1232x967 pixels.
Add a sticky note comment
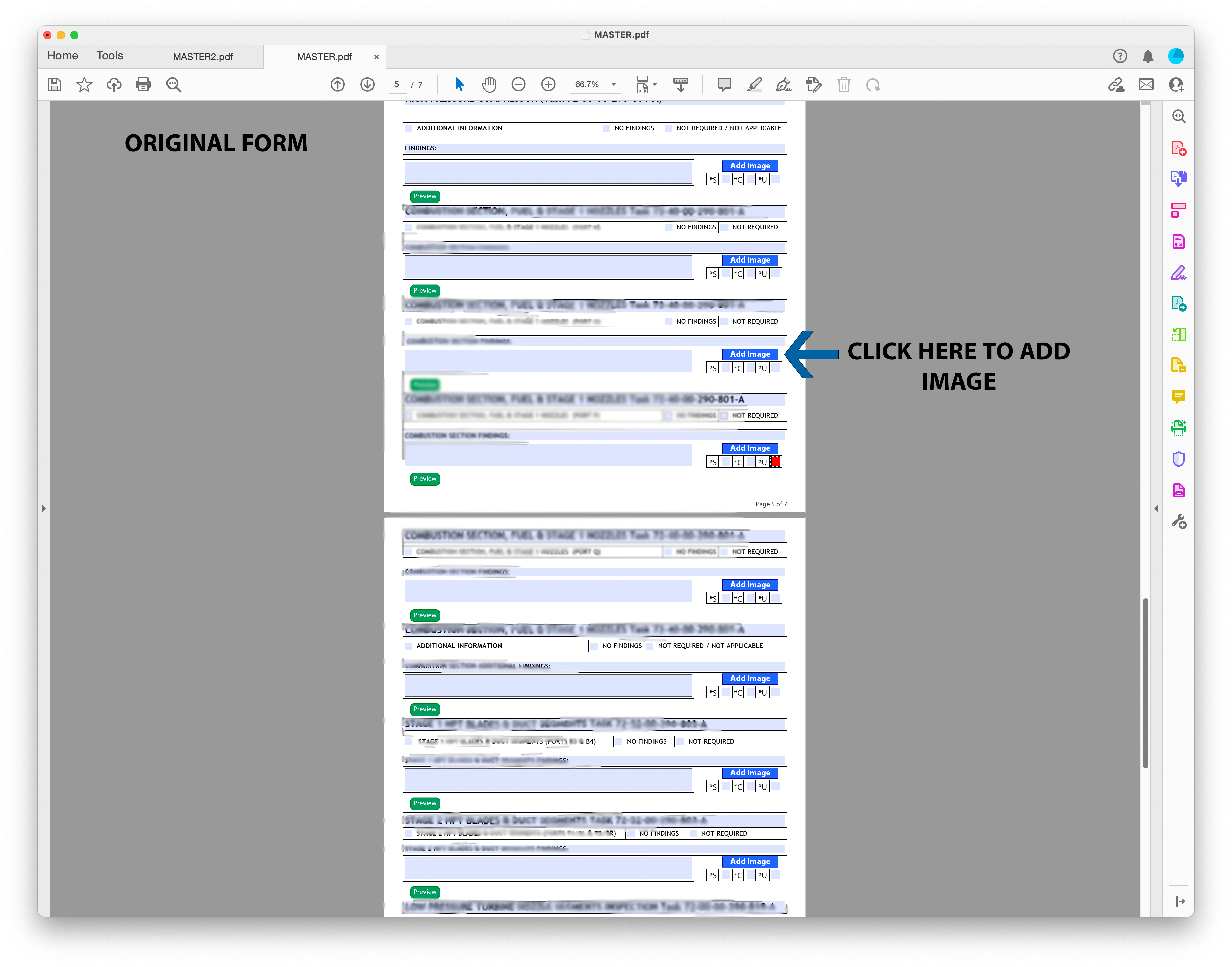click(724, 85)
